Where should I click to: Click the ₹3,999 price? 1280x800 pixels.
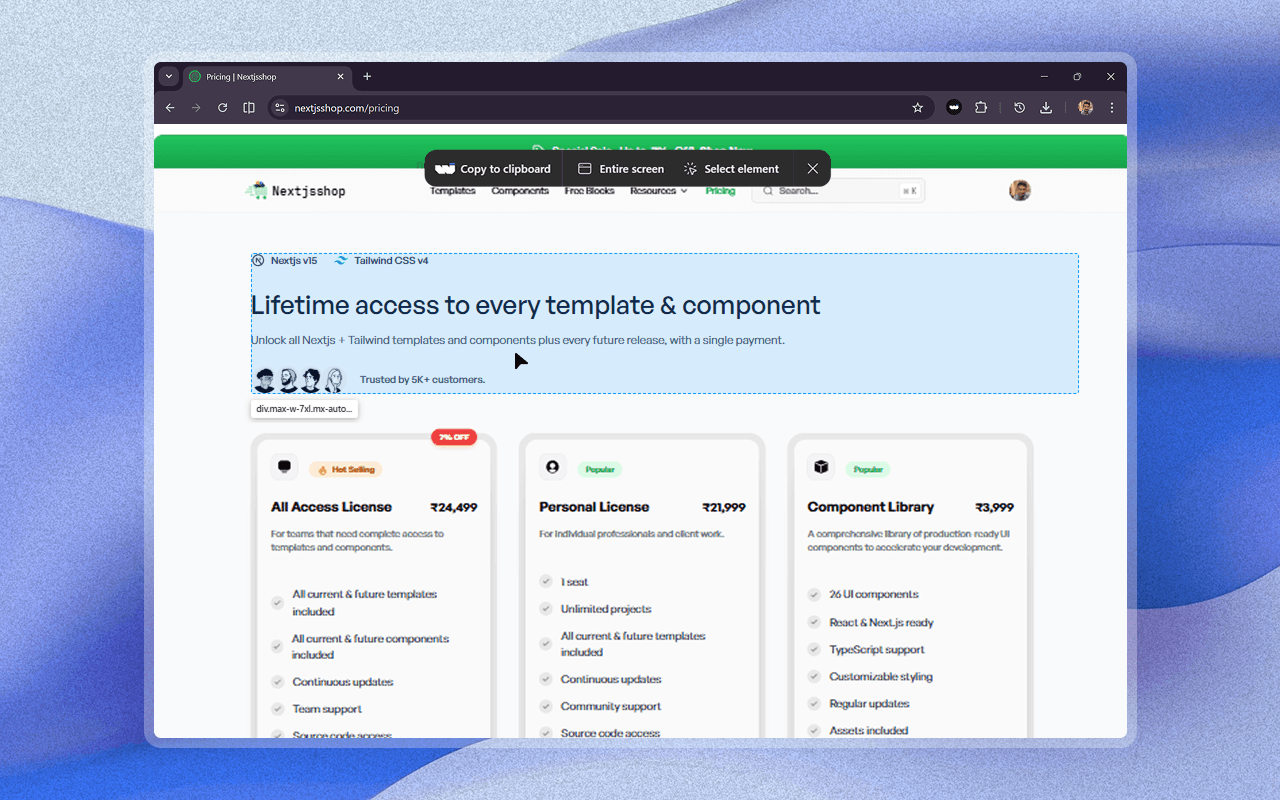[x=995, y=507]
